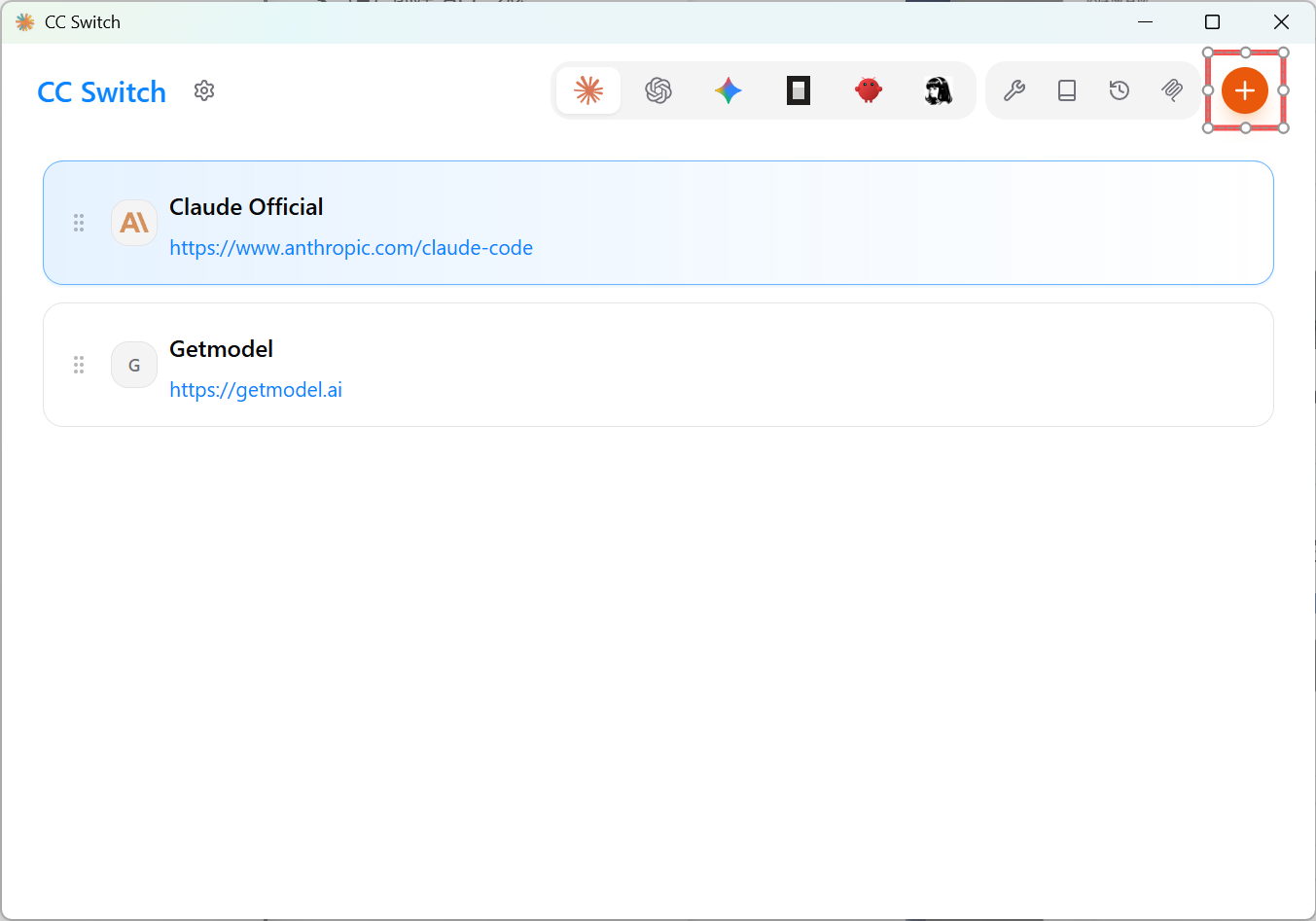
Task: Click the paperclip icon in toolbar
Action: (x=1172, y=90)
